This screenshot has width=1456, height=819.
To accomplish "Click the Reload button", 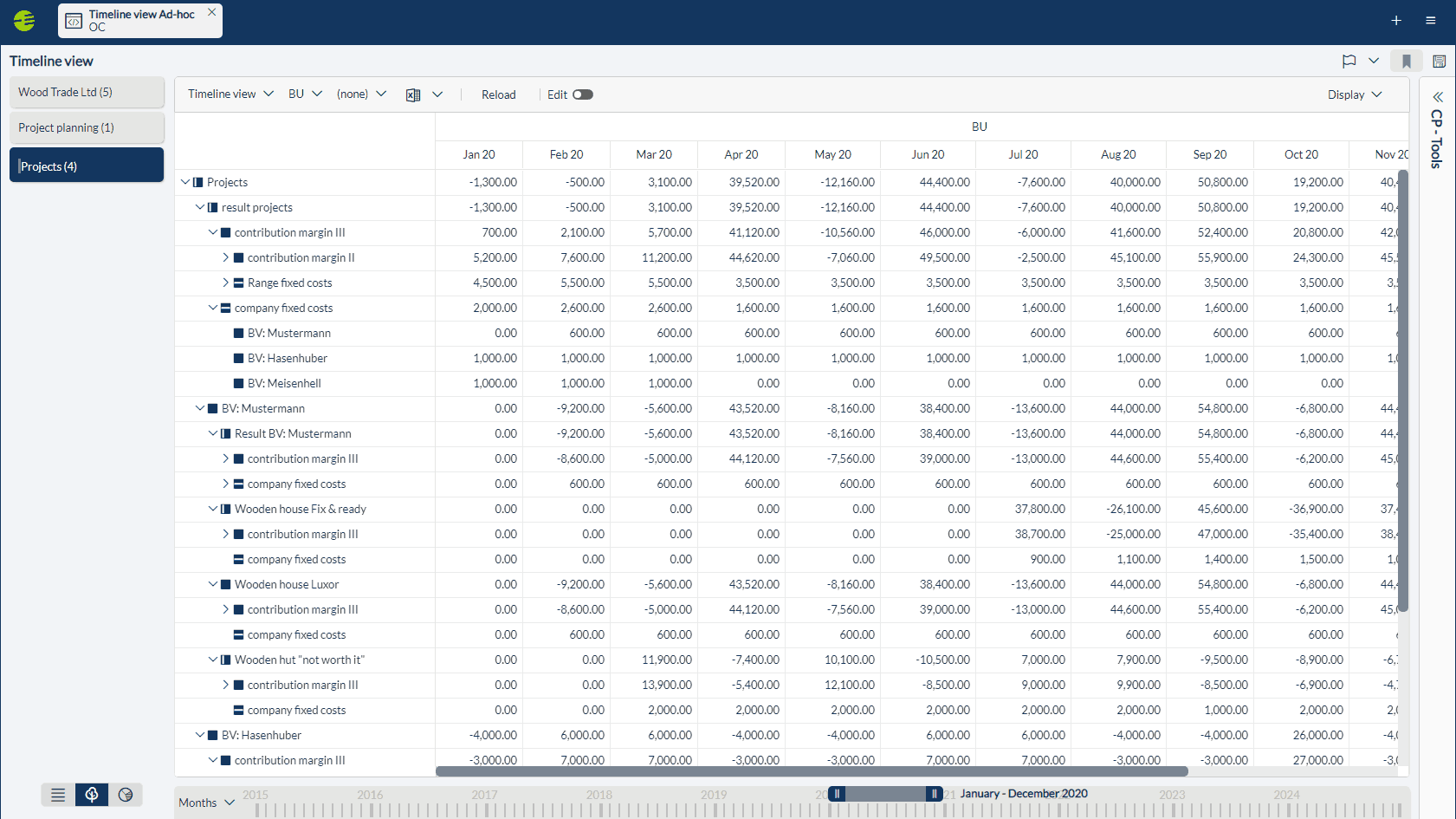I will pos(498,94).
